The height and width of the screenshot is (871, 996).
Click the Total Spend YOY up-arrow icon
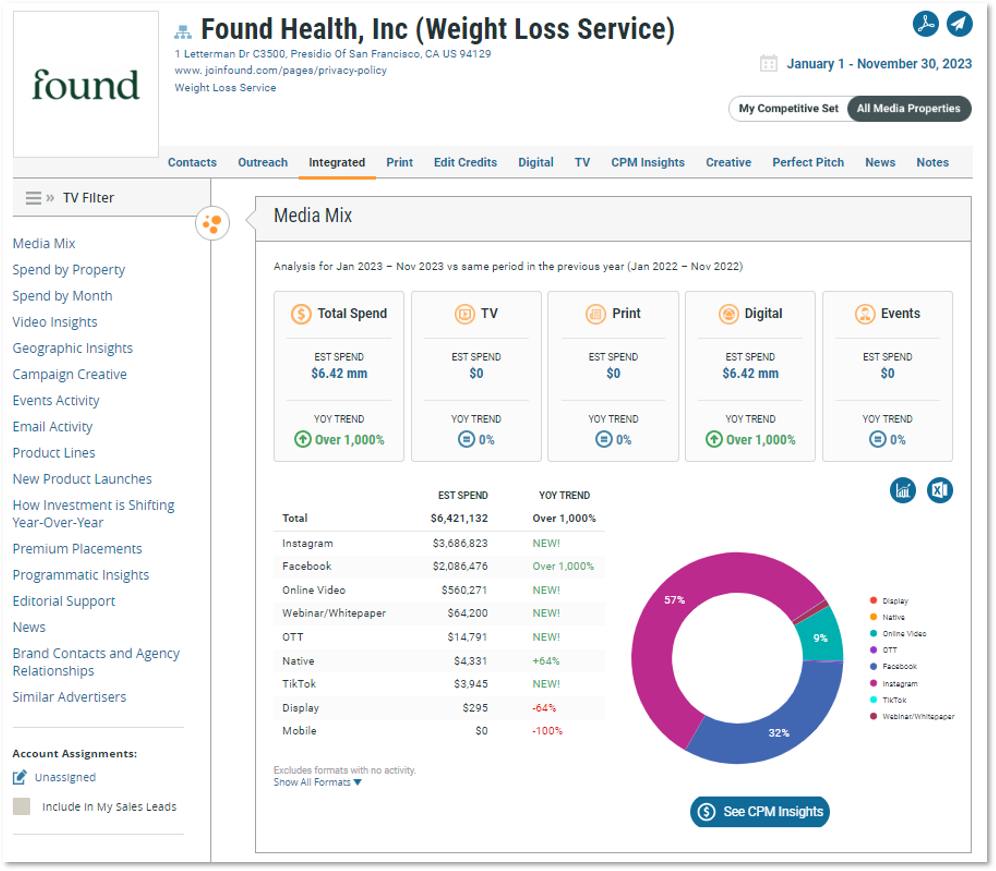[x=302, y=439]
